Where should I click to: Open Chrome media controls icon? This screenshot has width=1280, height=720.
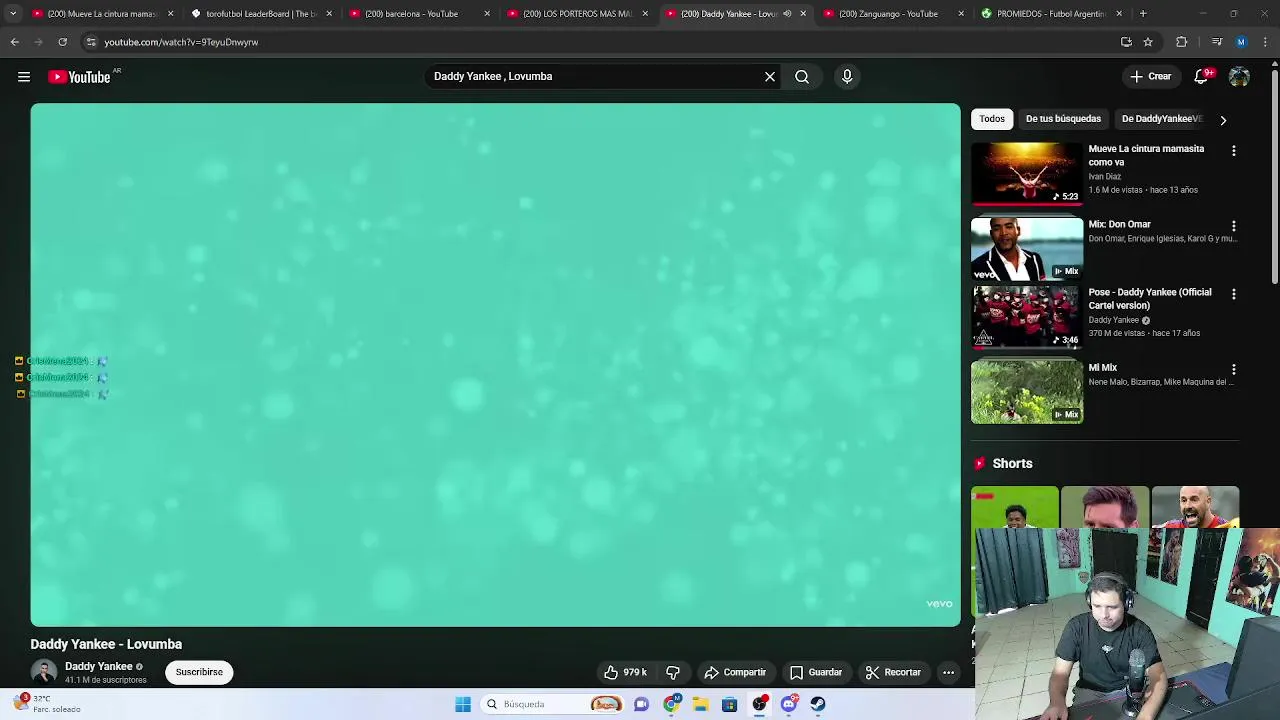(x=1216, y=42)
